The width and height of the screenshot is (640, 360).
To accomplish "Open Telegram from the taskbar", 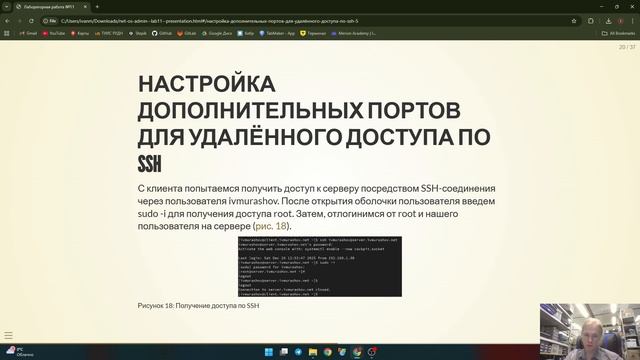I will [x=298, y=352].
